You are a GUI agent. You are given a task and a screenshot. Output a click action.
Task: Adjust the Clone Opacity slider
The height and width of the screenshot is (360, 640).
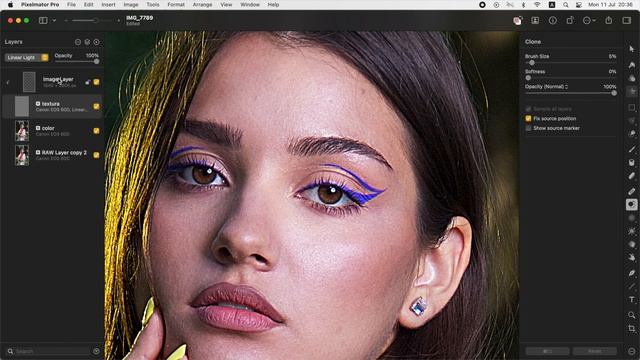[x=571, y=93]
